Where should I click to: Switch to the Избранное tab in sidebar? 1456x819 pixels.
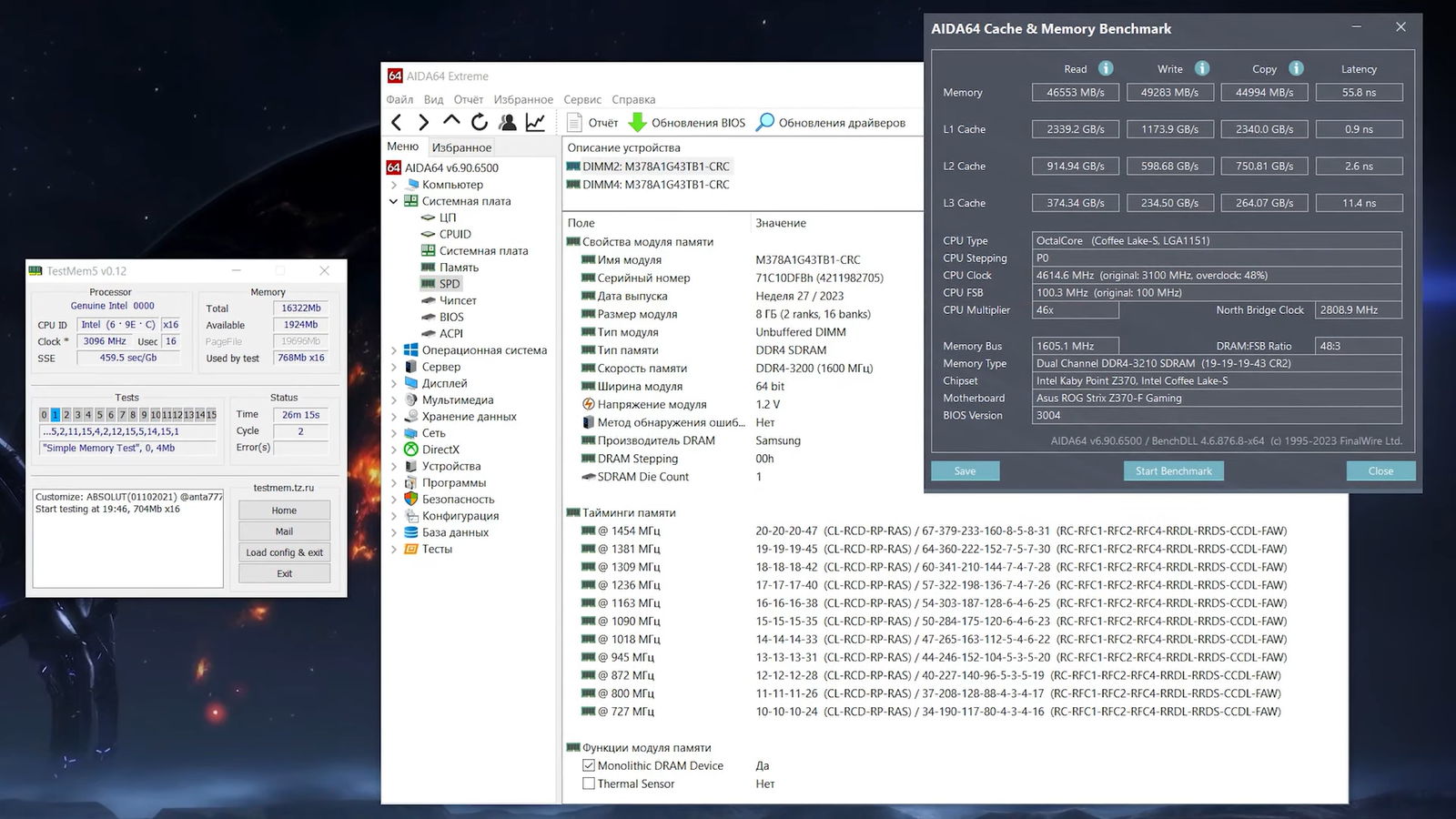coord(461,147)
